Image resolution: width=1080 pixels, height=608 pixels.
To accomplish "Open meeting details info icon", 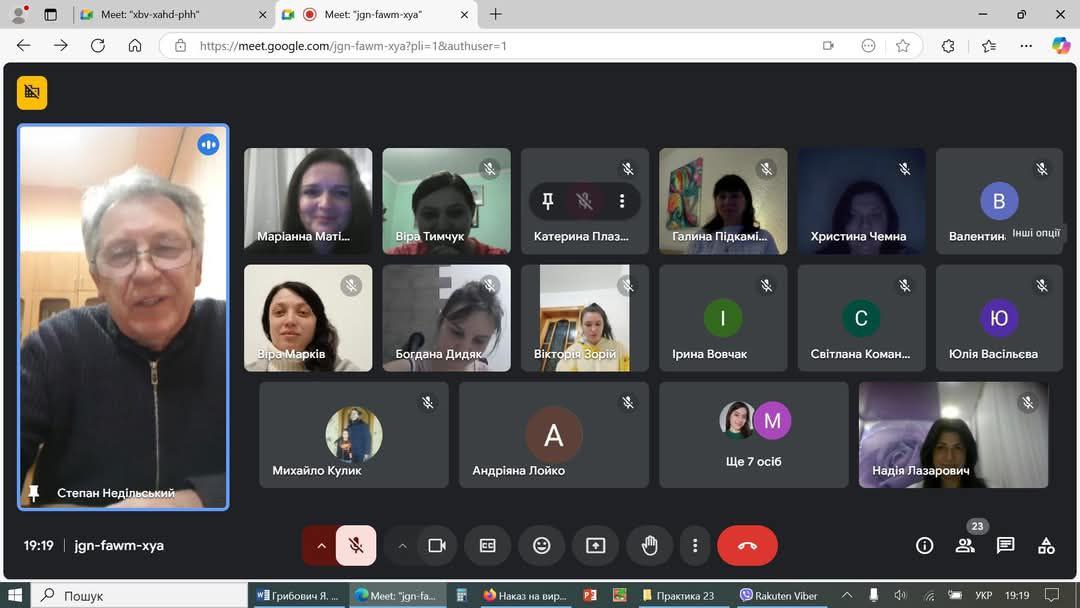I will (924, 545).
